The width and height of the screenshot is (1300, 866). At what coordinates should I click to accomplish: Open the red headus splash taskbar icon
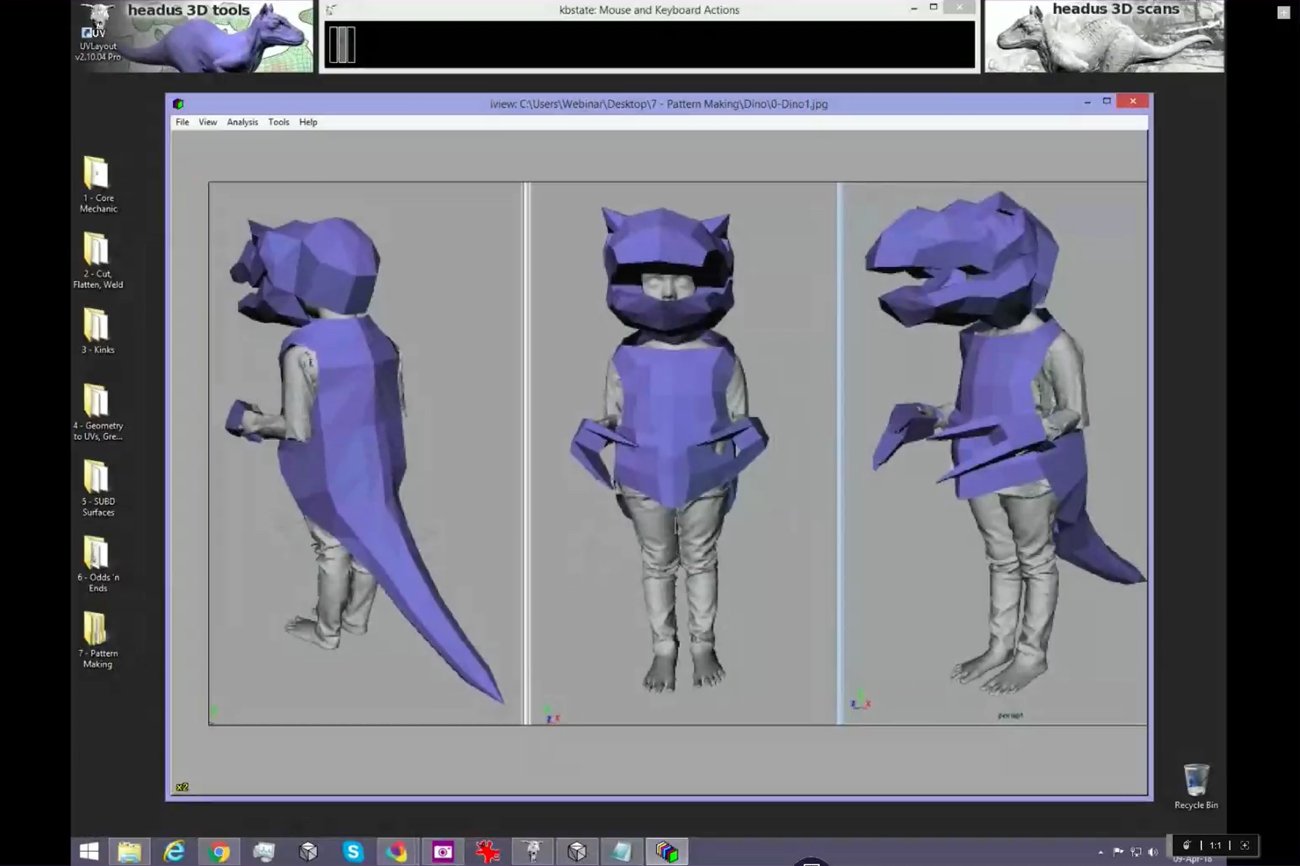pyautogui.click(x=487, y=851)
